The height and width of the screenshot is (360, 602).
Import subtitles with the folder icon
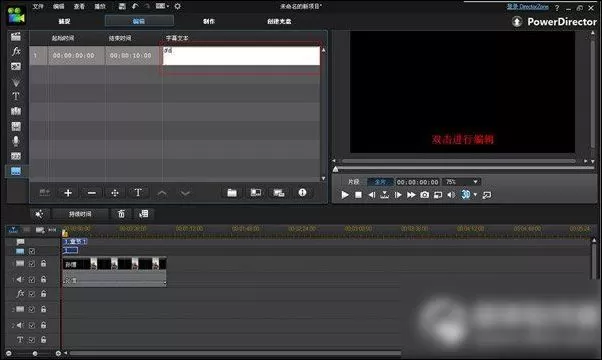coord(232,193)
